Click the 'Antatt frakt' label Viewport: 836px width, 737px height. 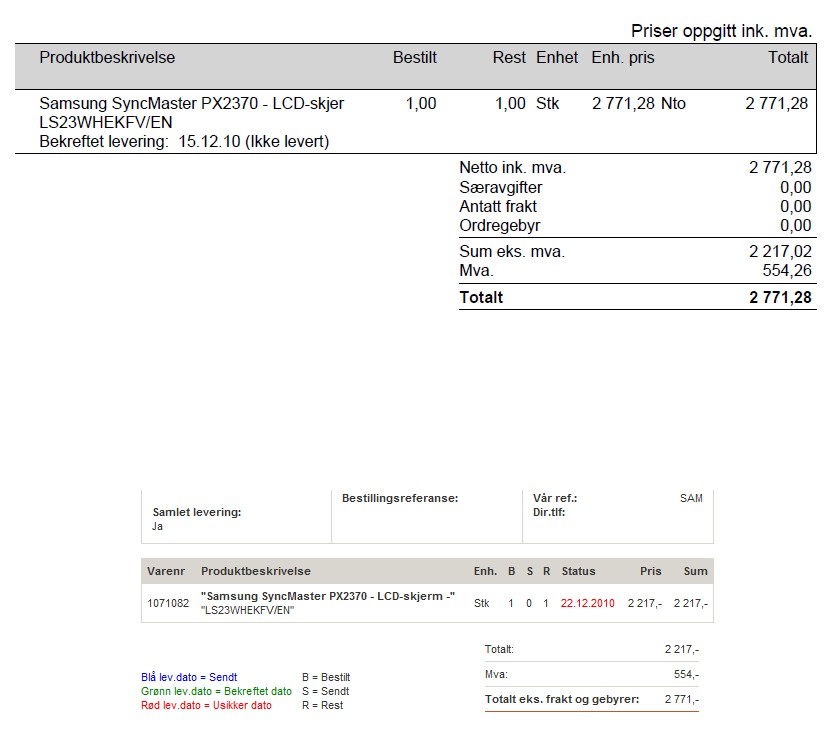498,206
